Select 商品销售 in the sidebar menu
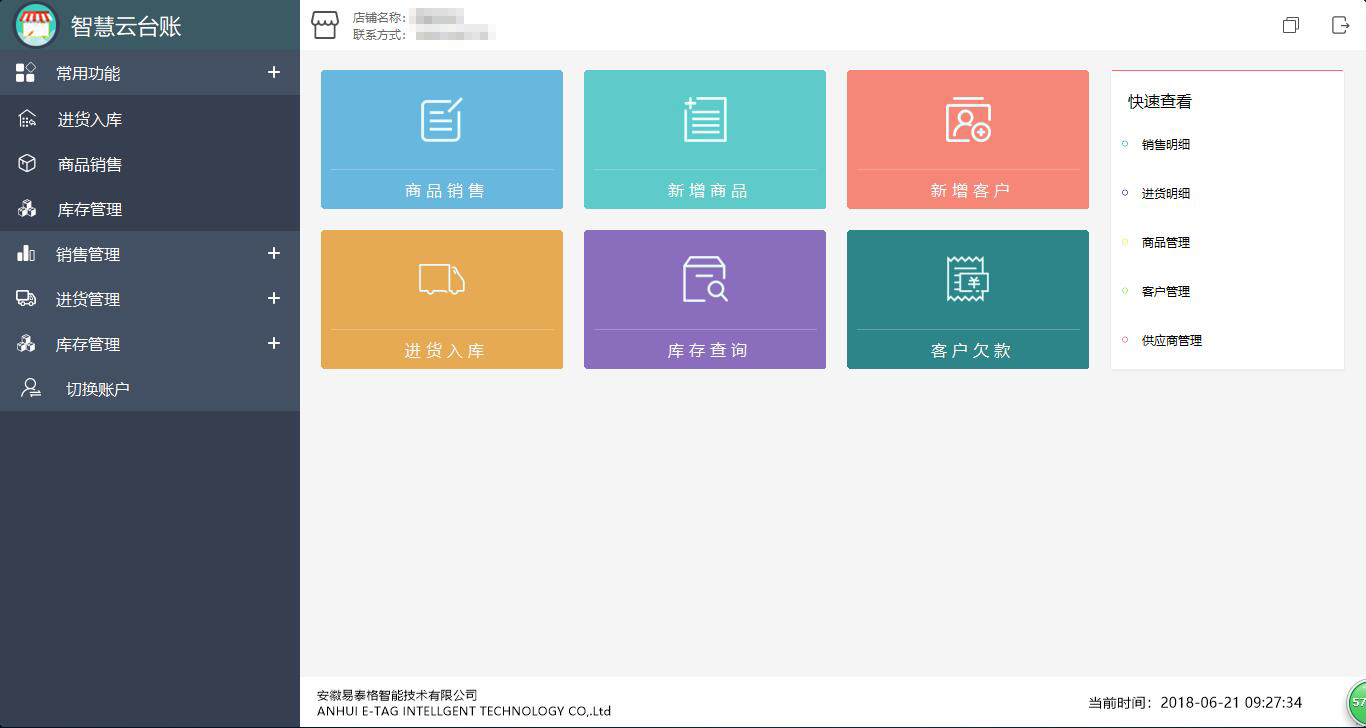The height and width of the screenshot is (728, 1366). click(89, 165)
